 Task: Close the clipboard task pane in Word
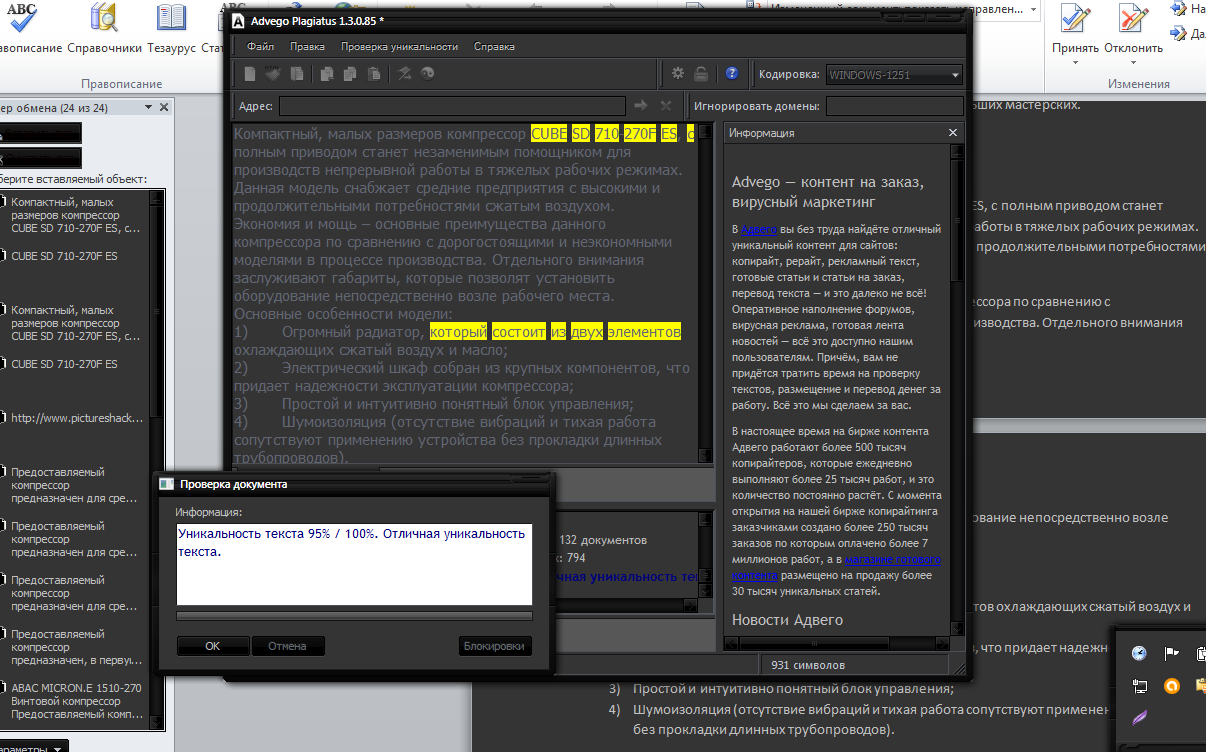click(x=165, y=107)
